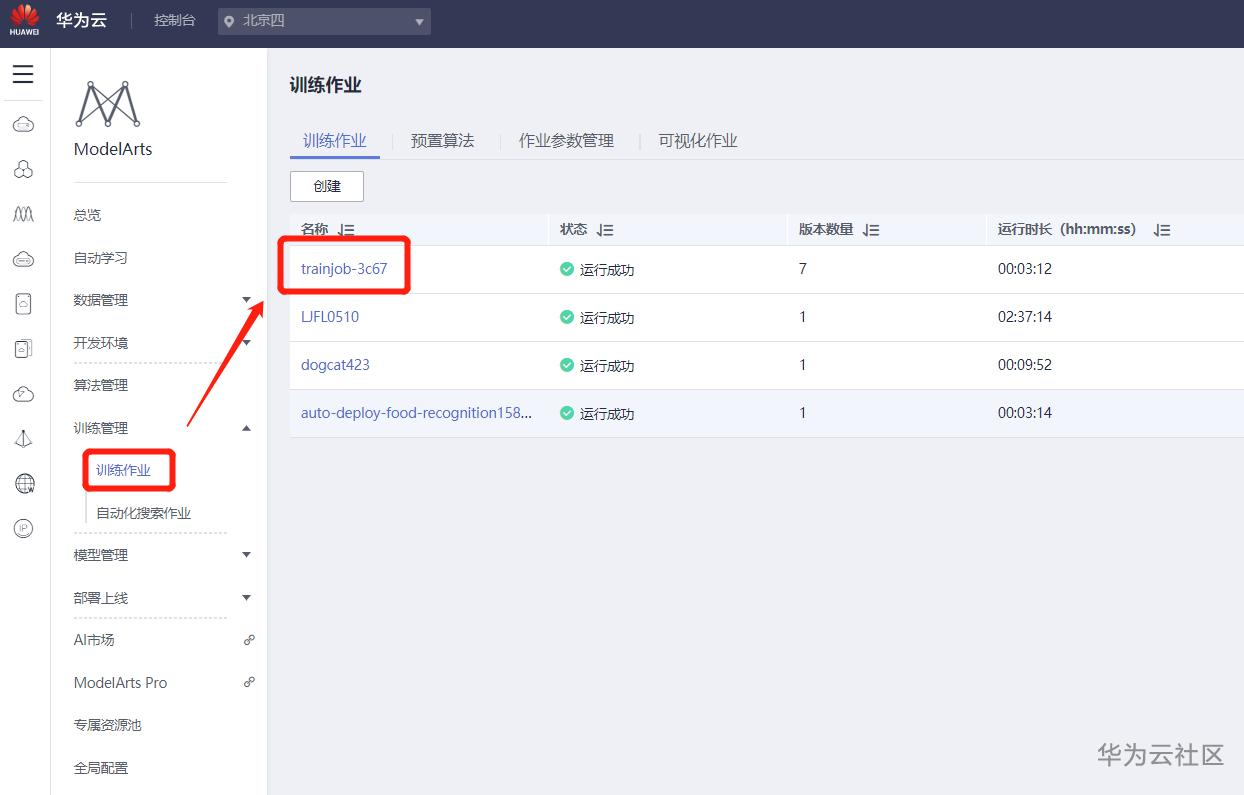Open AI市场 external link icon
This screenshot has height=795, width=1244.
point(249,640)
